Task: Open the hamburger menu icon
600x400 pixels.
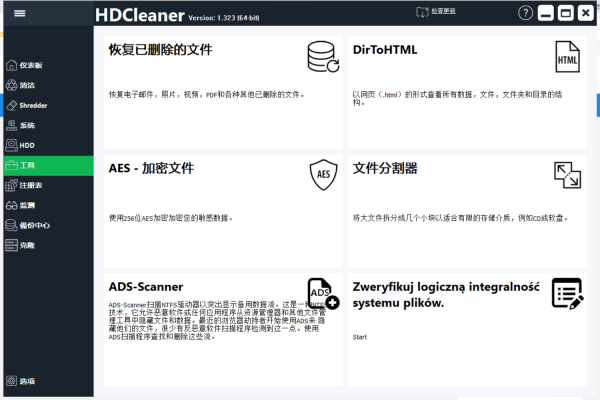Action: point(20,13)
